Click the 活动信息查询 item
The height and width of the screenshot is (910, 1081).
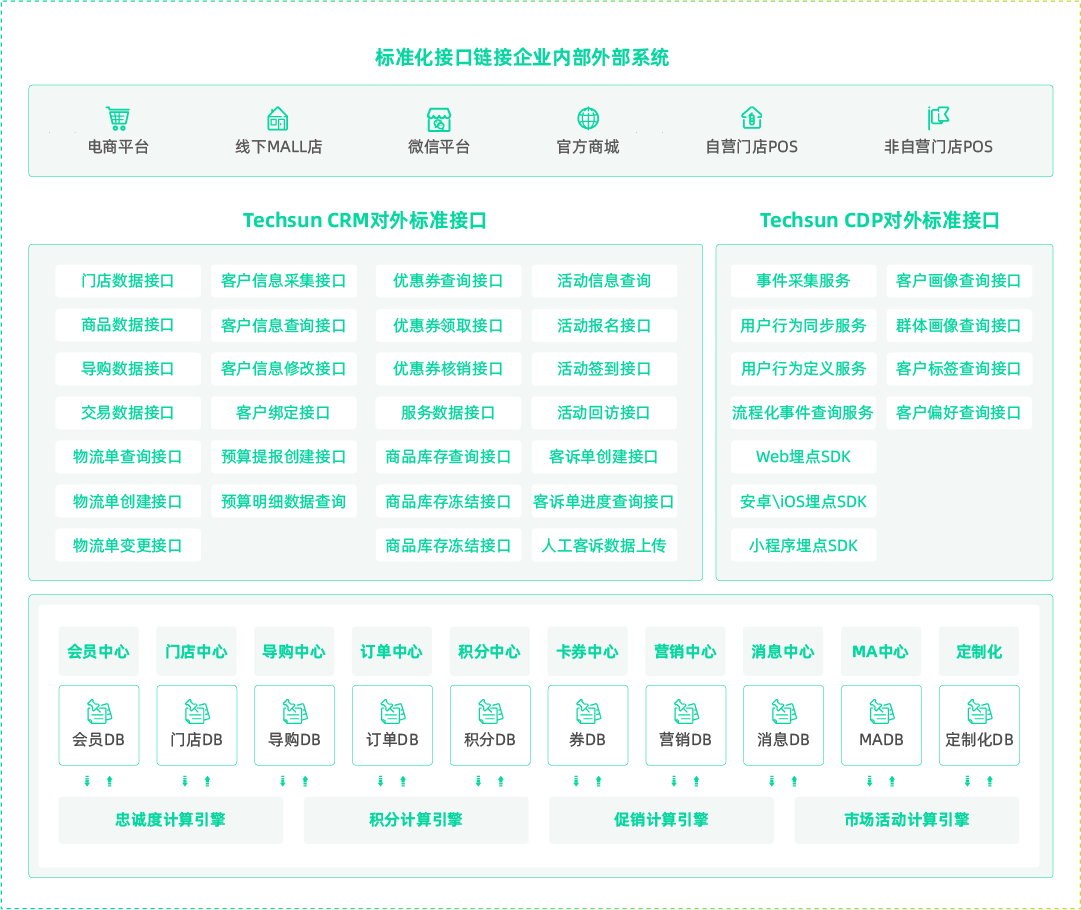pyautogui.click(x=605, y=281)
